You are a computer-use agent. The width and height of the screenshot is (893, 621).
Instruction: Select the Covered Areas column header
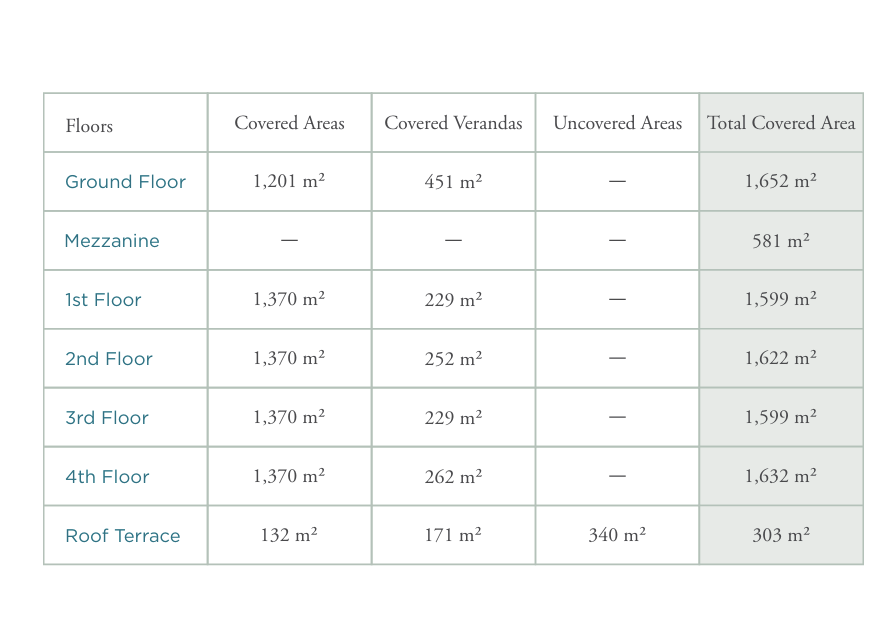tap(289, 123)
